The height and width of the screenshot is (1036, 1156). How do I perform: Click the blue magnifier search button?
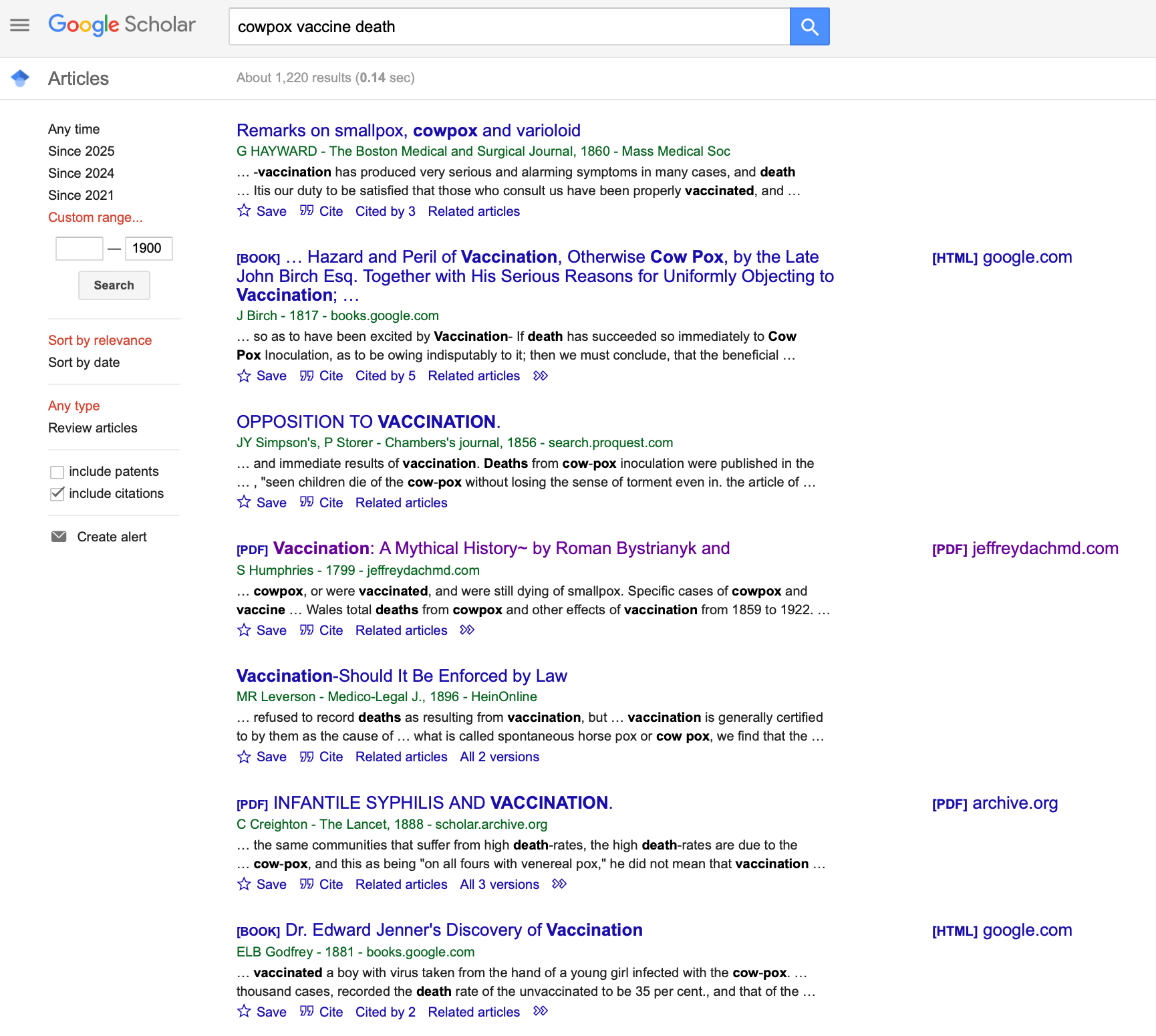pos(809,27)
